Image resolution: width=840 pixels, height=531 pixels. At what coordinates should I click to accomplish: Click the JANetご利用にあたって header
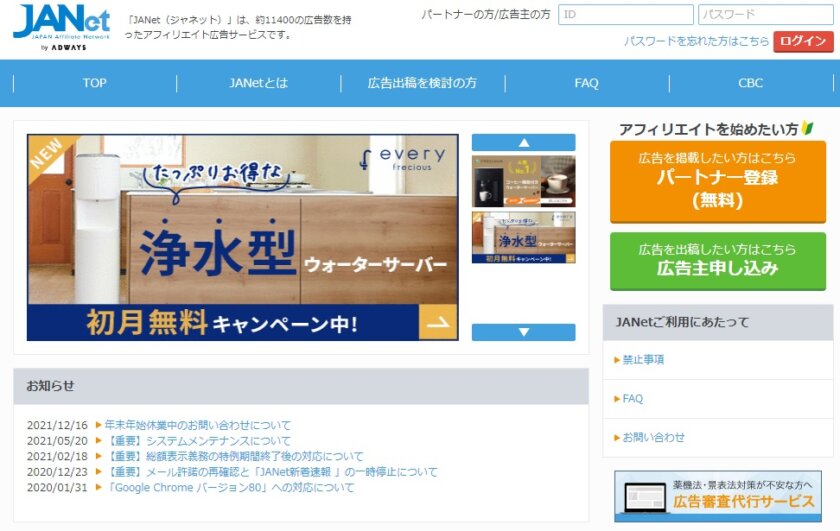click(718, 322)
